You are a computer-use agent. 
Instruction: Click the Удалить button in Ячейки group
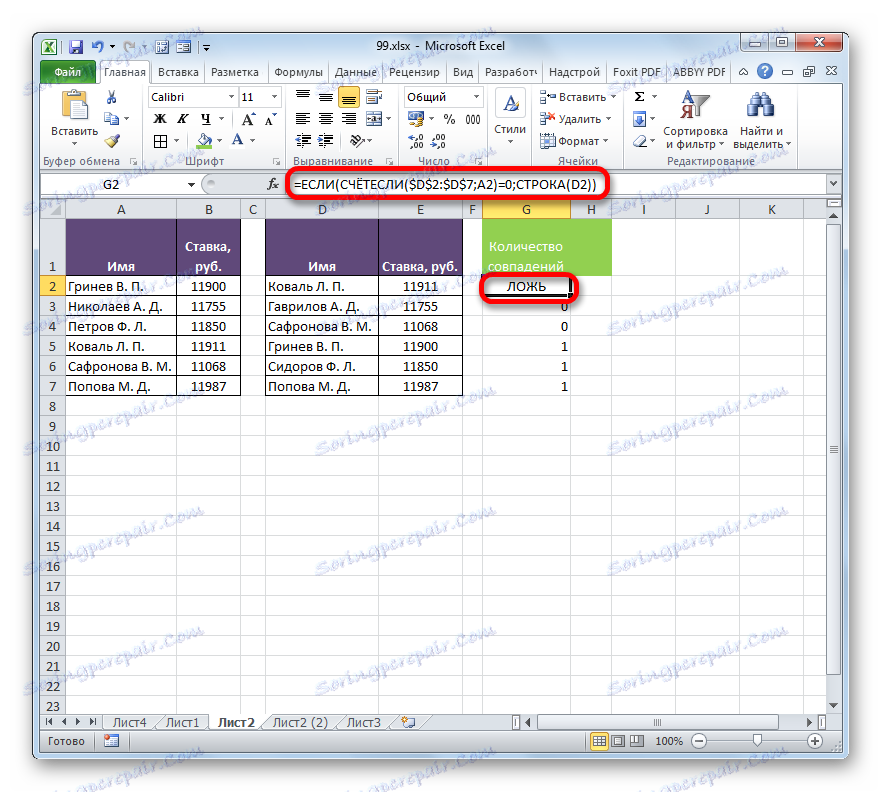(573, 118)
